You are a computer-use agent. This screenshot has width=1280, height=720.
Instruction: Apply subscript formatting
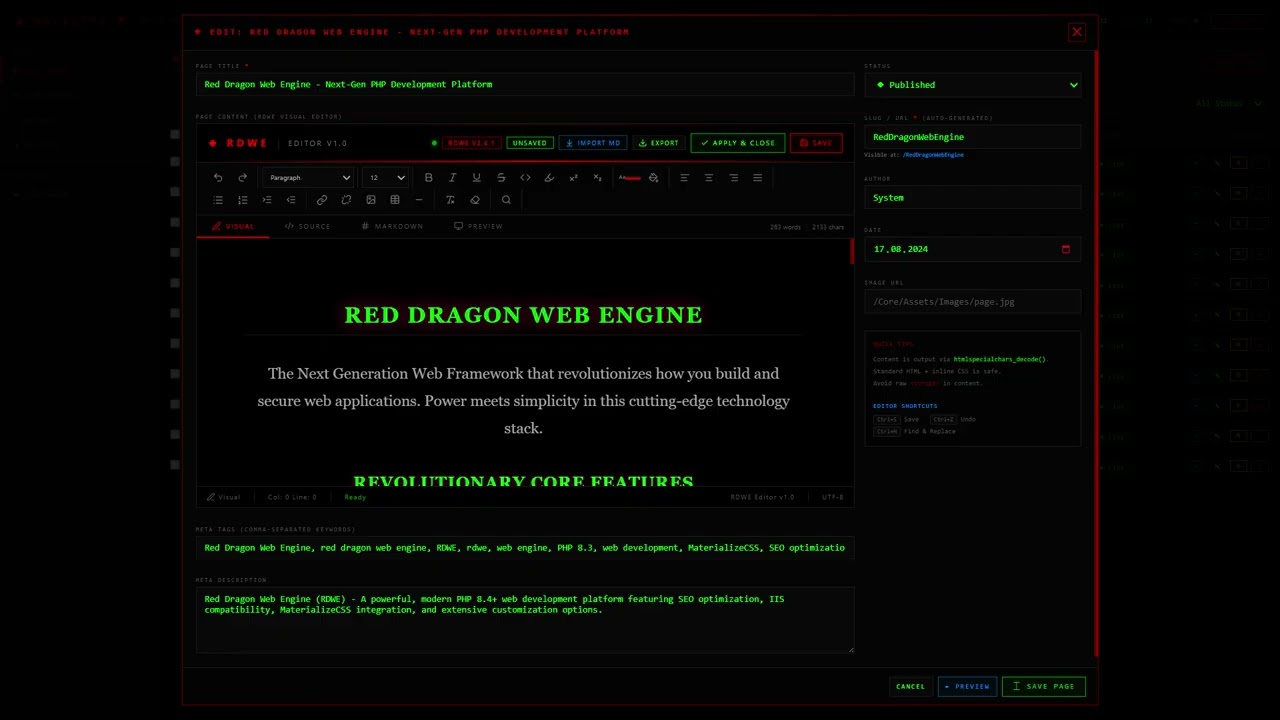(597, 178)
